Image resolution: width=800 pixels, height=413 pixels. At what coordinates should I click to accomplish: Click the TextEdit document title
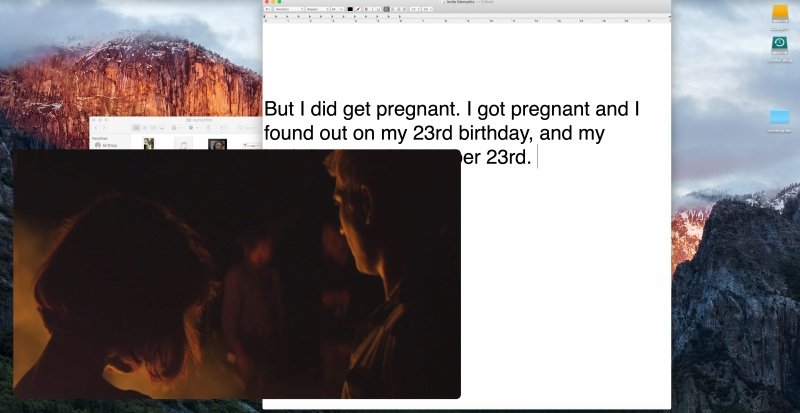click(x=460, y=2)
